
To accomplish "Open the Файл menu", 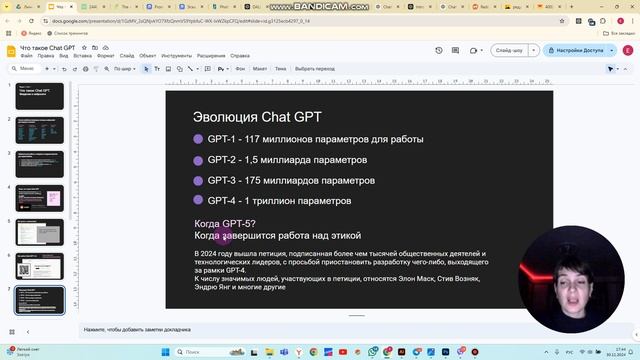I will pos(27,56).
